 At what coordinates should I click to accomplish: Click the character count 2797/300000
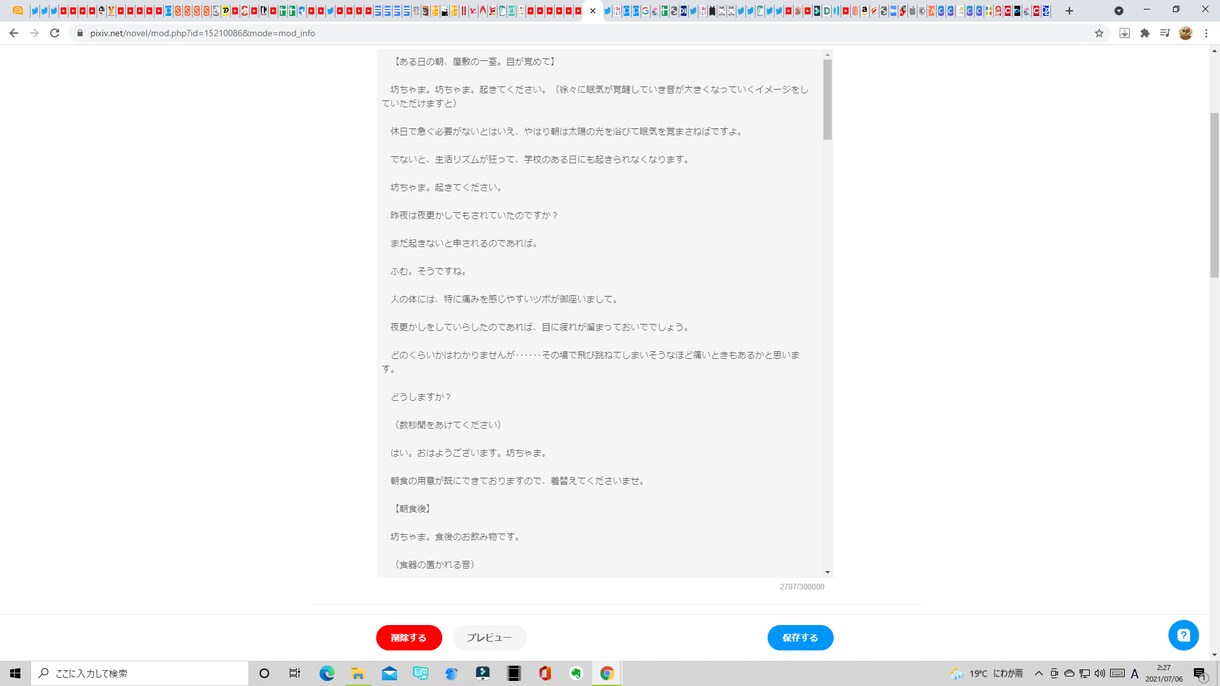802,587
